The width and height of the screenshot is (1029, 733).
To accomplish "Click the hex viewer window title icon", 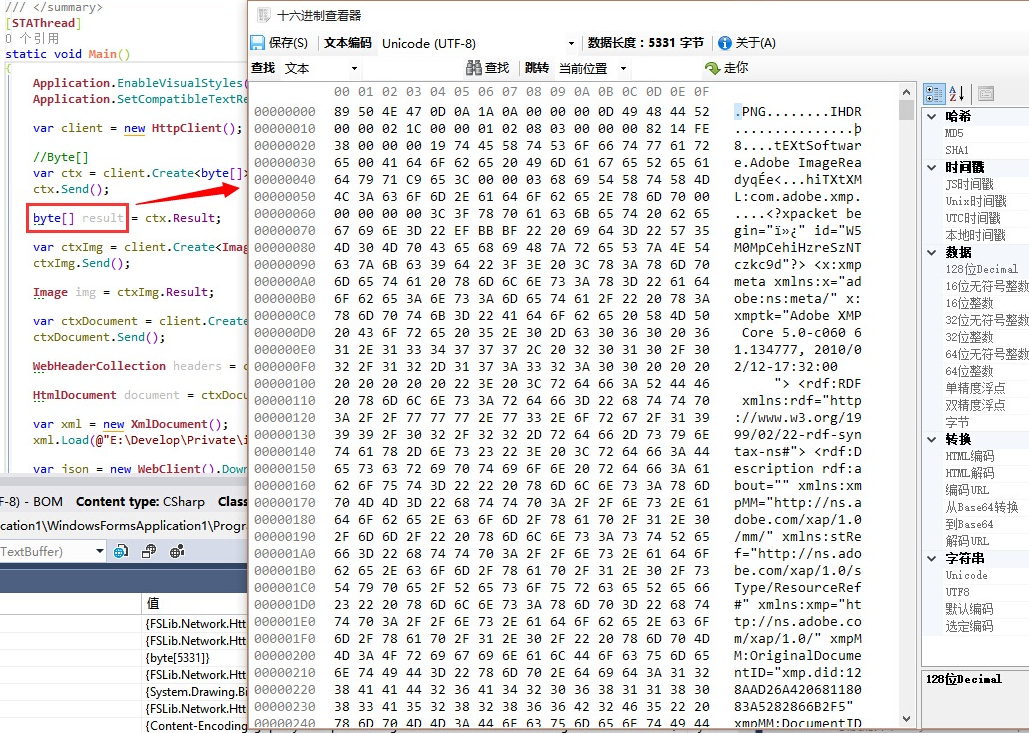I will coord(263,15).
